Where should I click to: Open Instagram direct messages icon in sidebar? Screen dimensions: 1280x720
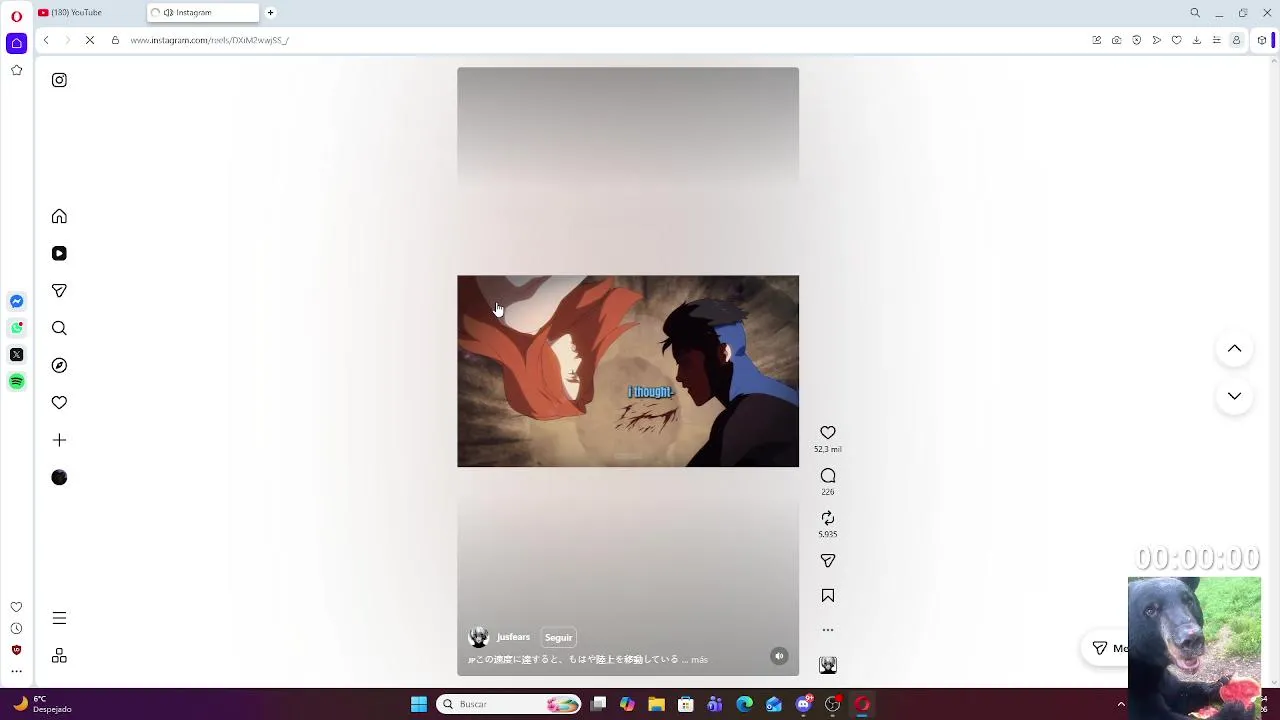(59, 291)
